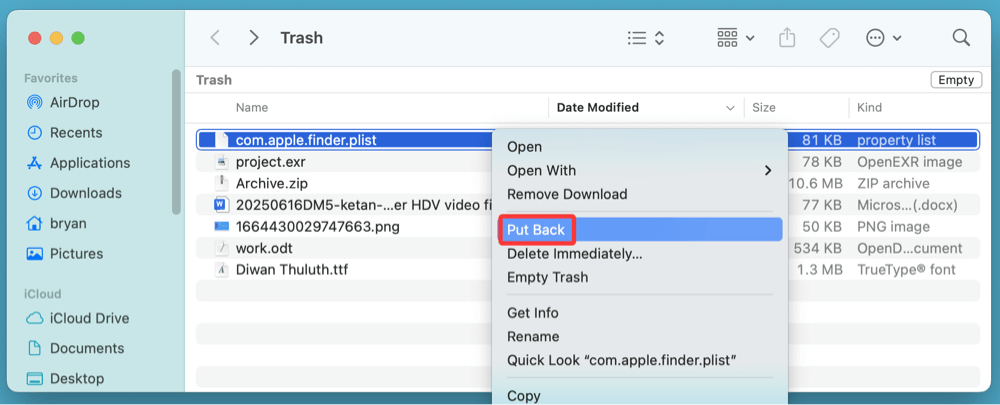The width and height of the screenshot is (1000, 405).
Task: Open the list view switcher
Action: (646, 38)
